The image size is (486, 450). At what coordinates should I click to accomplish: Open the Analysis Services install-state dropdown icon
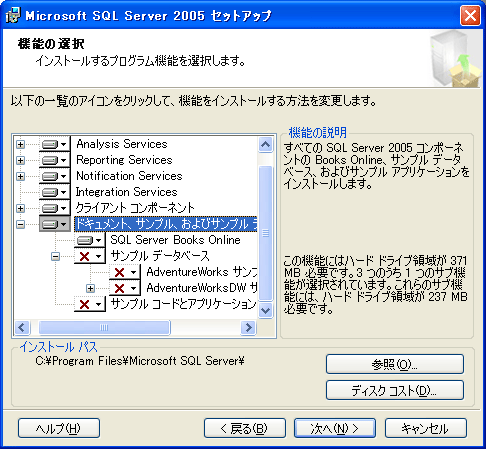pos(55,144)
